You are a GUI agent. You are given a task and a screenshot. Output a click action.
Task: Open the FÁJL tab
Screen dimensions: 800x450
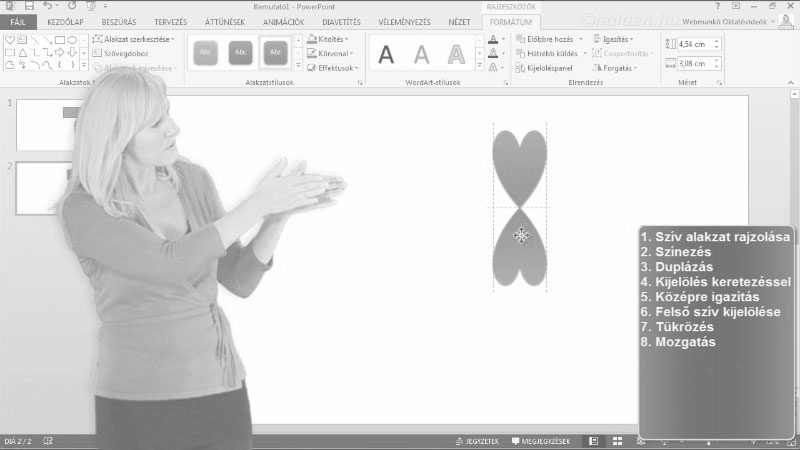pyautogui.click(x=18, y=22)
